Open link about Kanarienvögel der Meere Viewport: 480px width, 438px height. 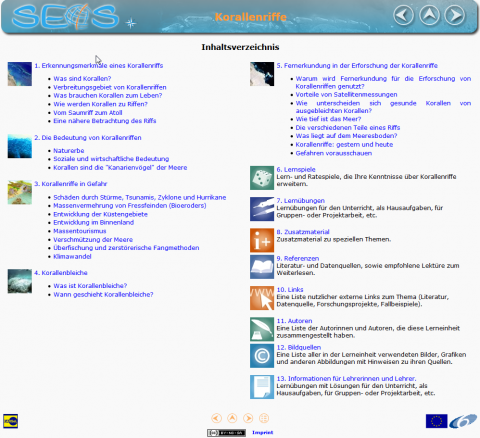tap(120, 168)
